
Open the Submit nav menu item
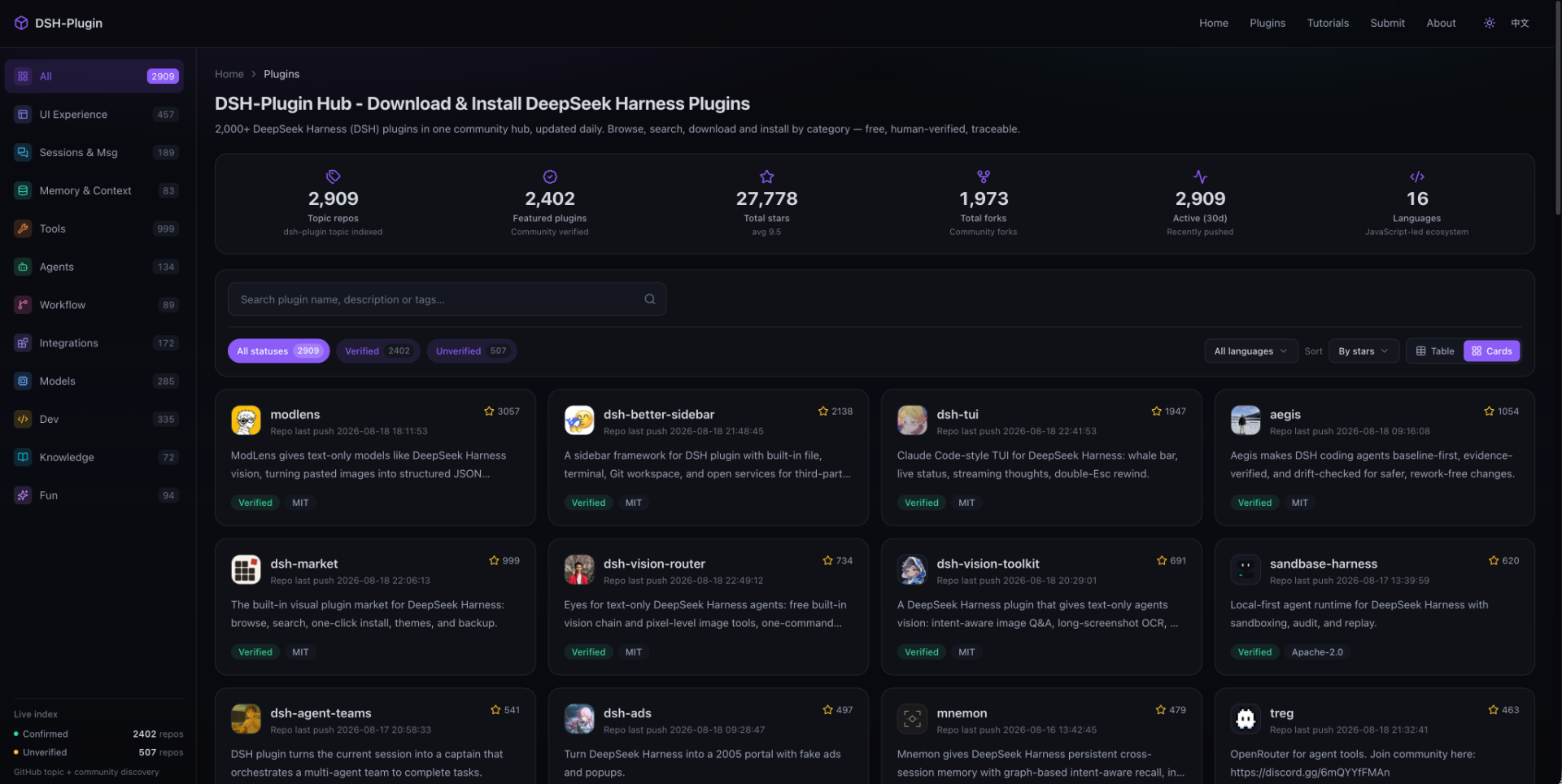point(1387,23)
